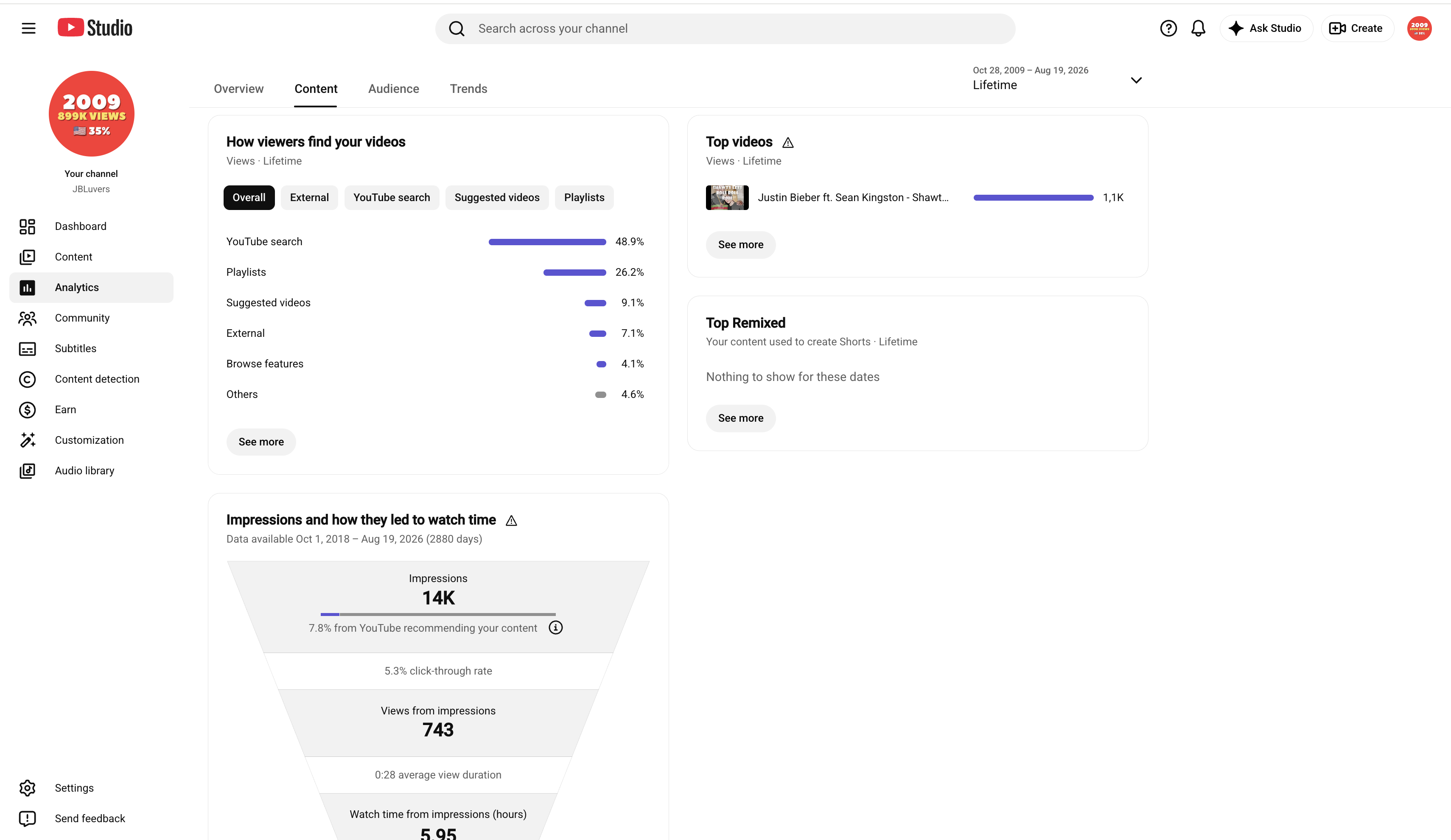Click the YouTube search 48.9% bar
1451x840 pixels.
point(547,242)
